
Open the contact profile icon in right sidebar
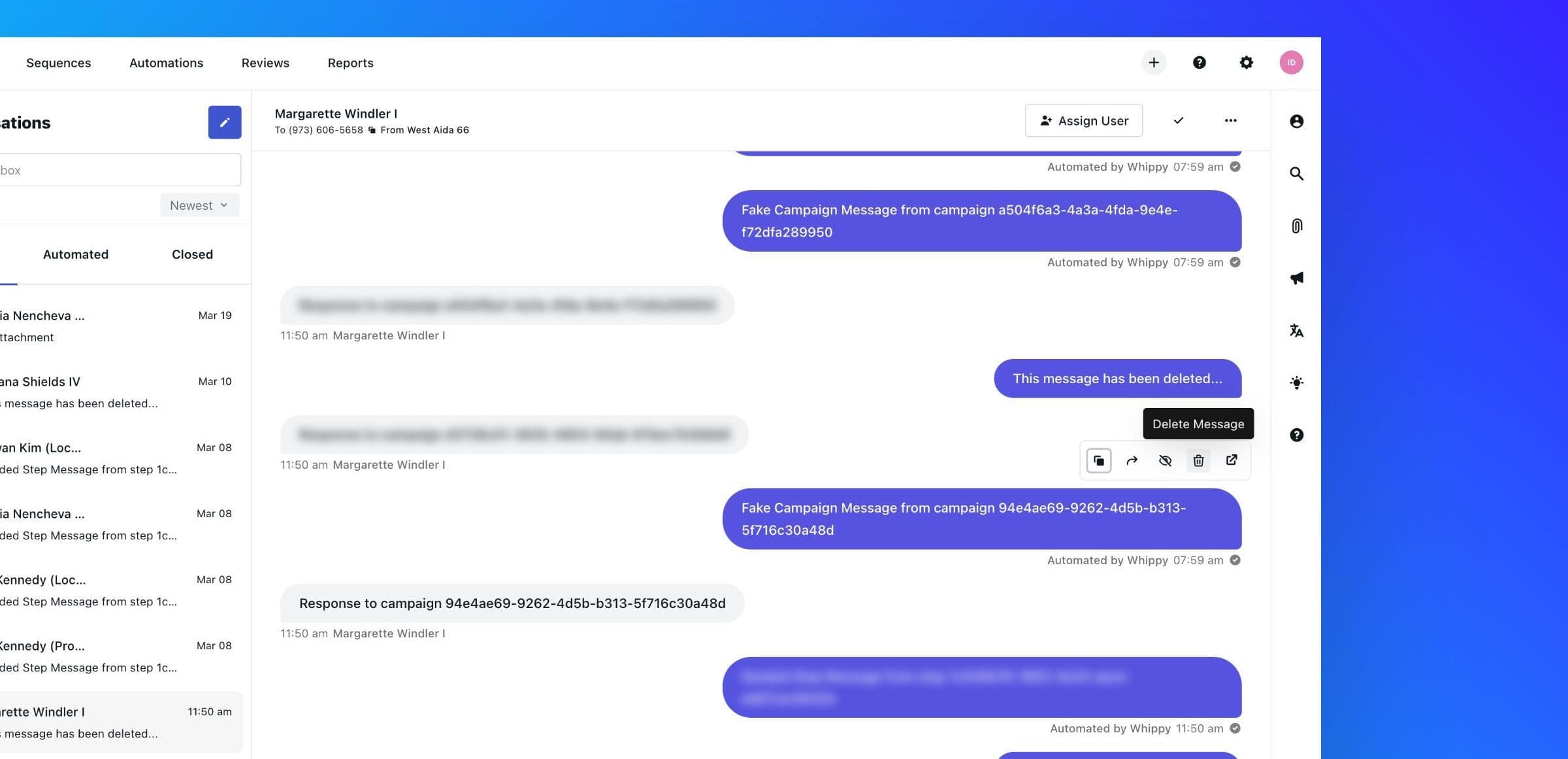(x=1296, y=121)
